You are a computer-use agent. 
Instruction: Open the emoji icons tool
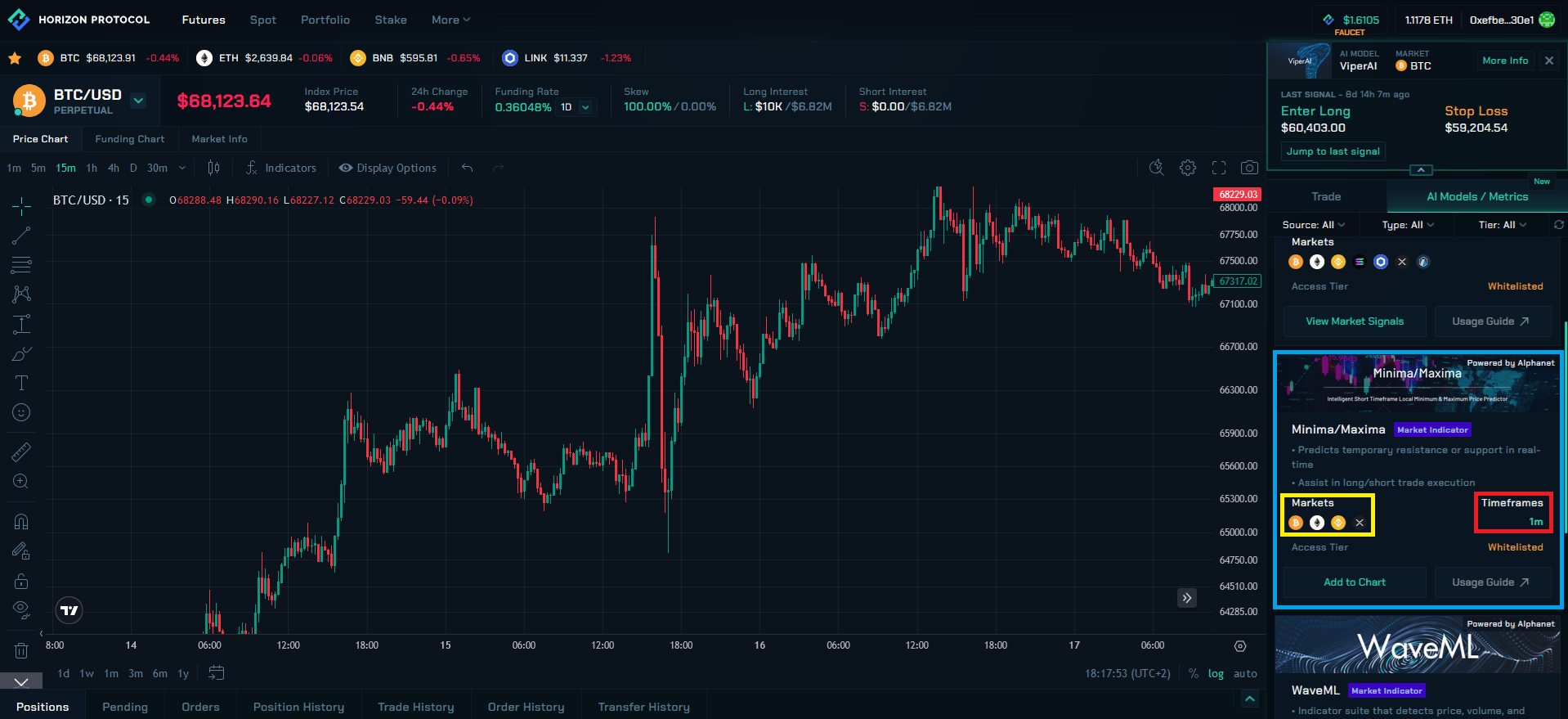tap(21, 412)
